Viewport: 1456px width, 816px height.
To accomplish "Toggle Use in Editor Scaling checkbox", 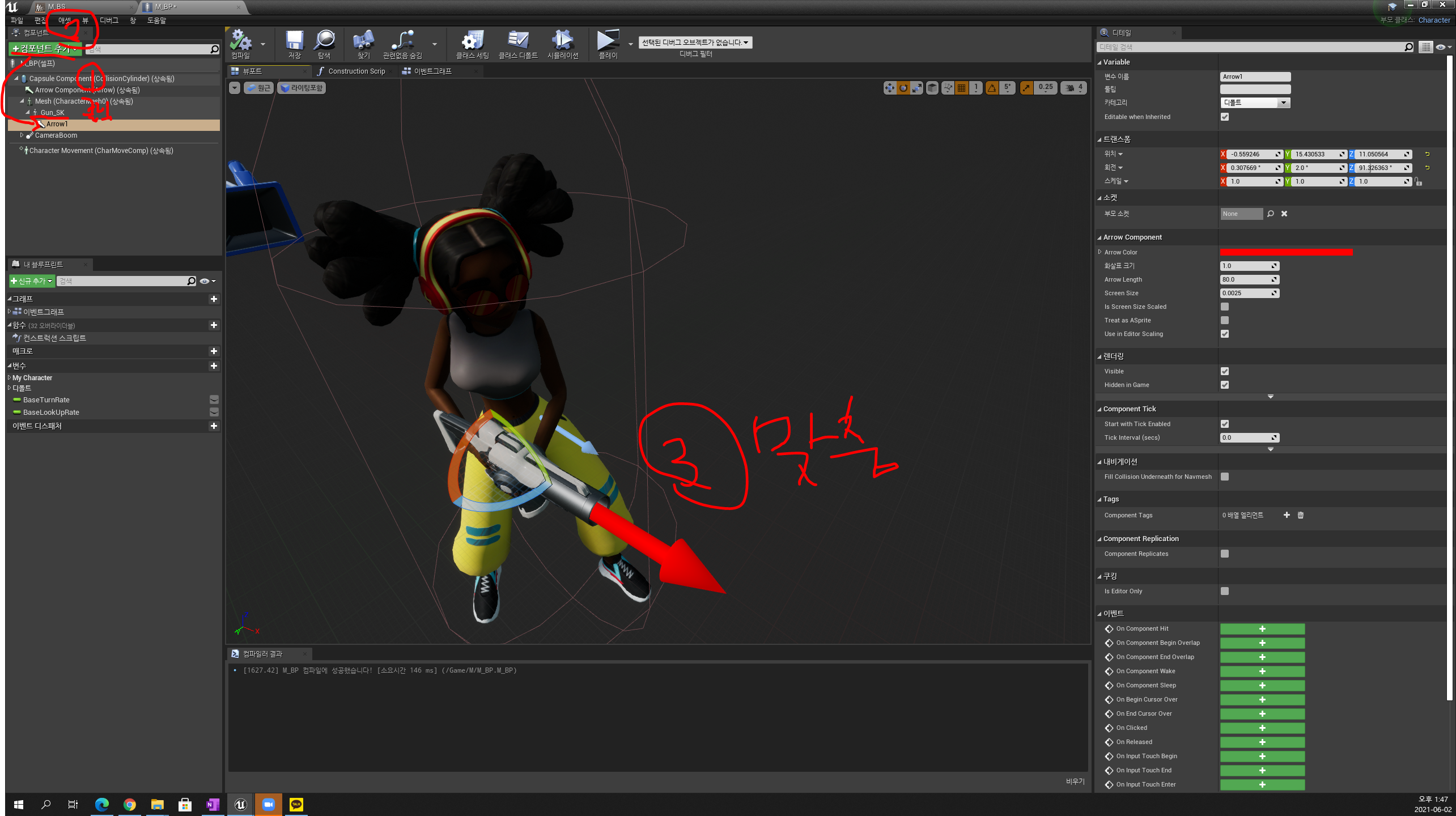I will coord(1225,334).
